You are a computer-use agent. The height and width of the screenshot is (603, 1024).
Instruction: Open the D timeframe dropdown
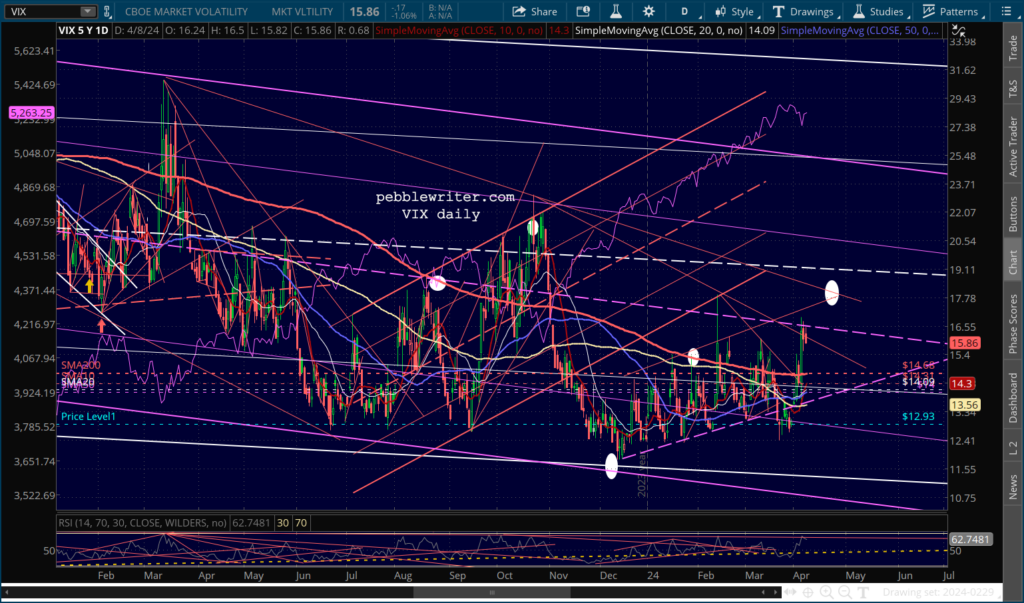tap(688, 11)
